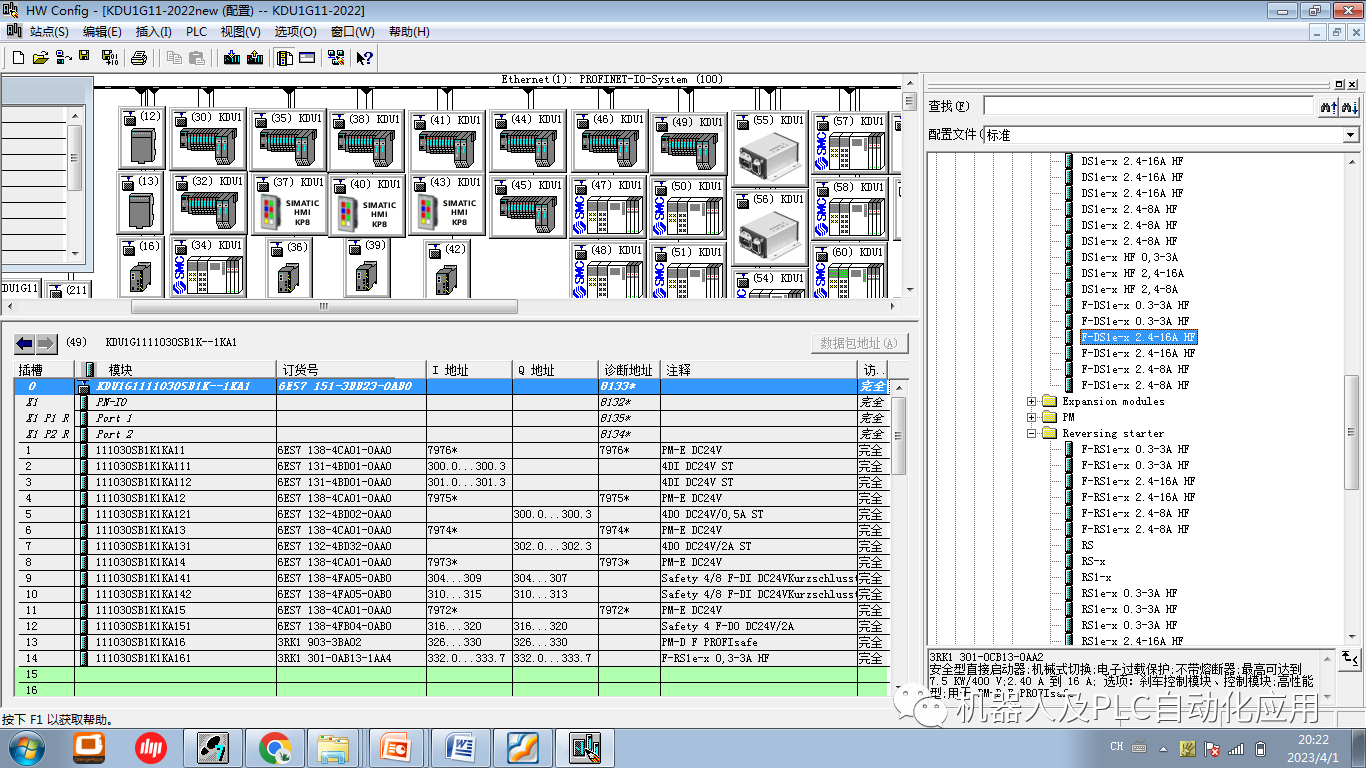Toggle the hardware Catalog window icon
Viewport: 1366px width, 768px height.
click(284, 57)
